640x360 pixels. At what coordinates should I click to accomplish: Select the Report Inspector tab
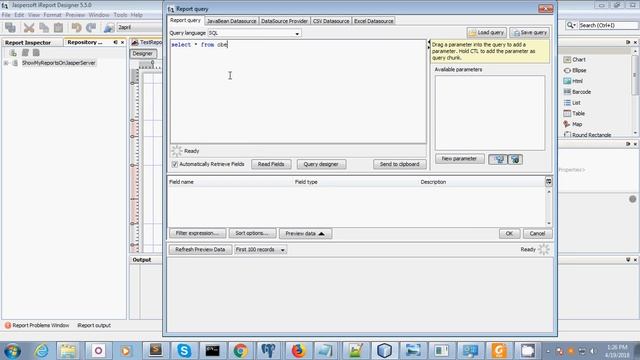click(28, 42)
